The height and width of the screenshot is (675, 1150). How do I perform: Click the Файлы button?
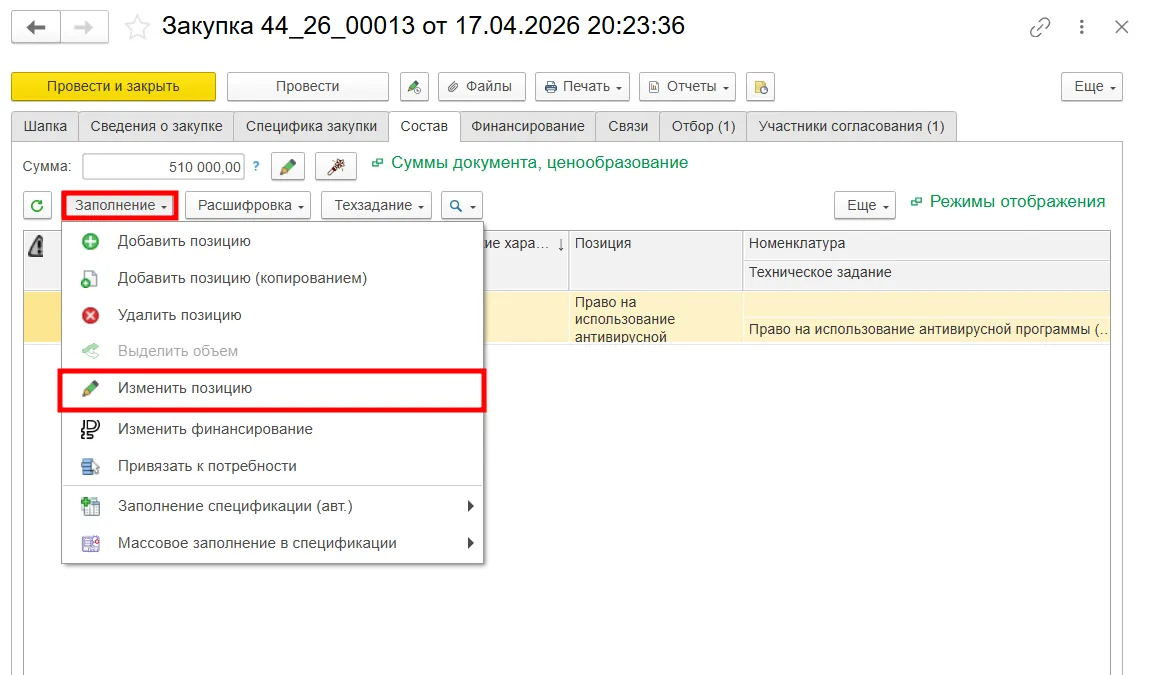pos(482,87)
